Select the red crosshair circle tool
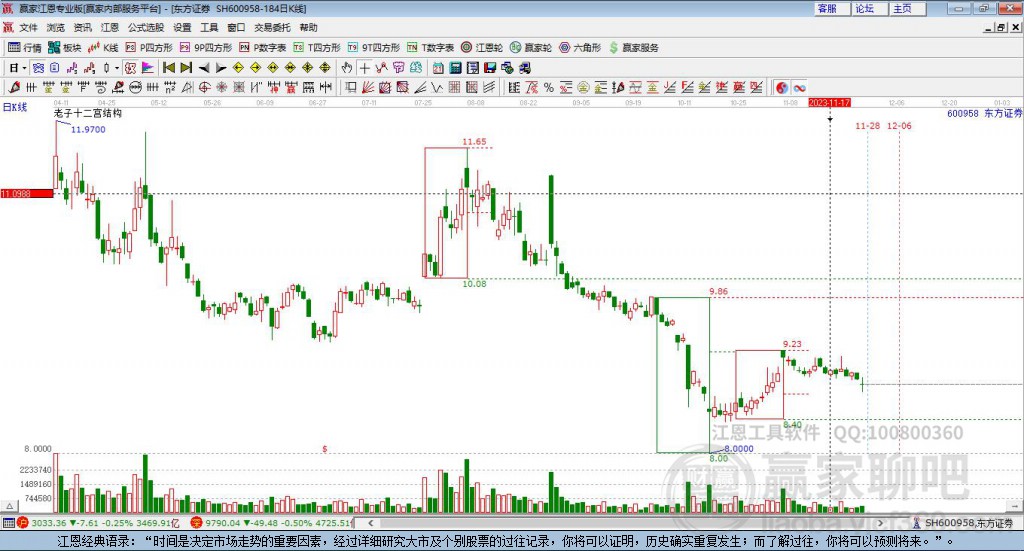The width and height of the screenshot is (1024, 551). (204, 87)
